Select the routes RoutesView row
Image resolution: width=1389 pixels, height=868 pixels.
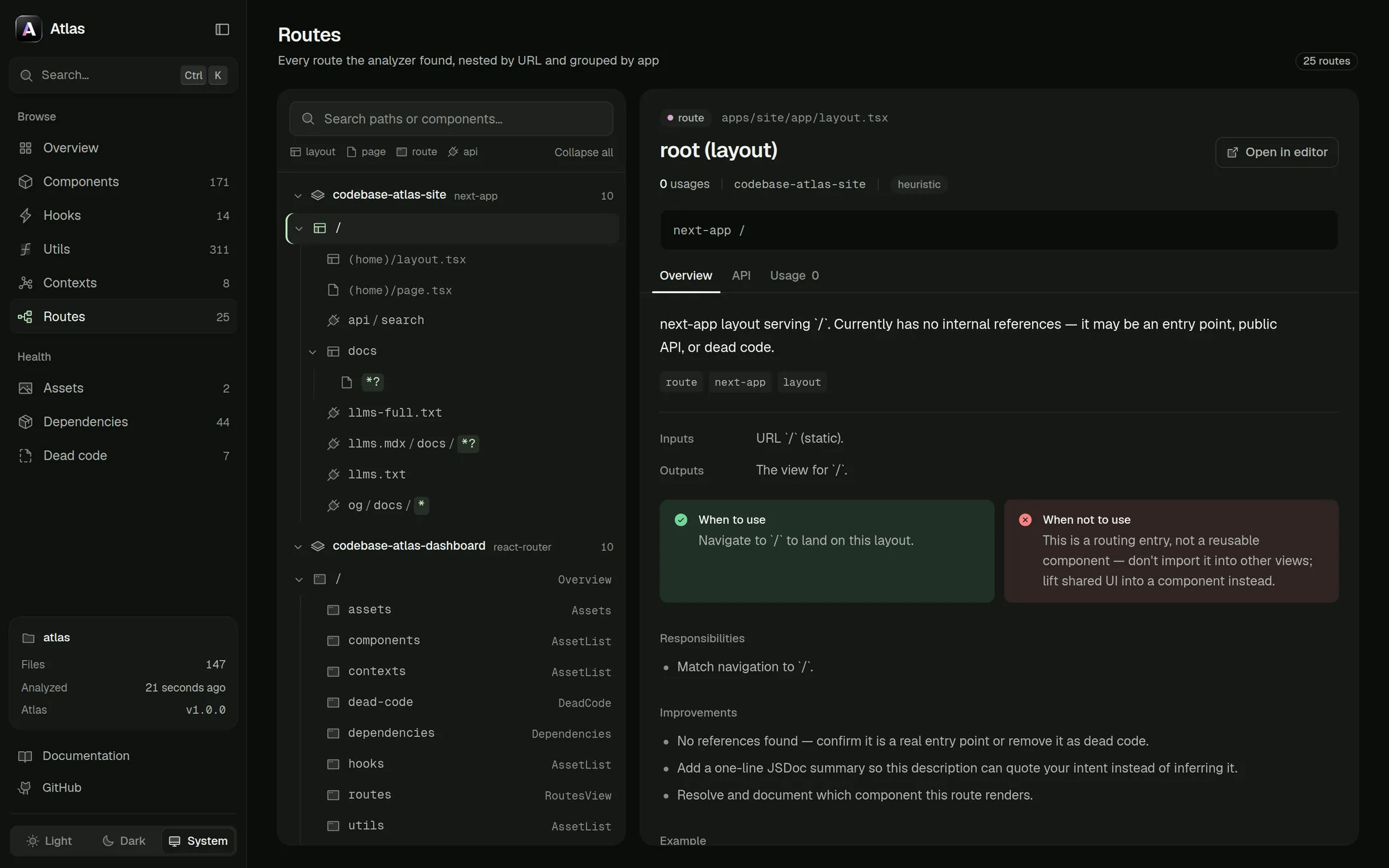pos(466,795)
